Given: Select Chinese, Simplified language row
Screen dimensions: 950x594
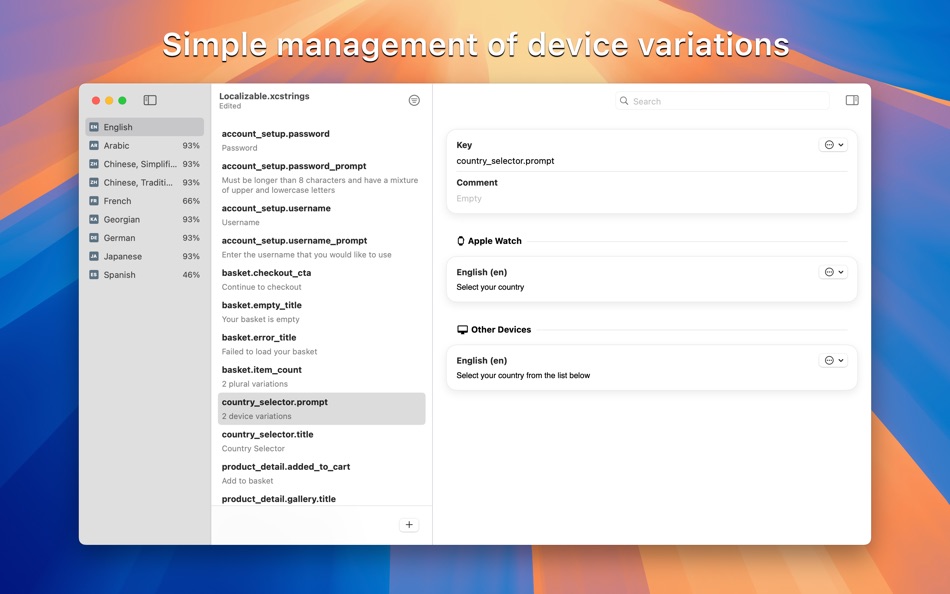Looking at the screenshot, I should coord(145,164).
